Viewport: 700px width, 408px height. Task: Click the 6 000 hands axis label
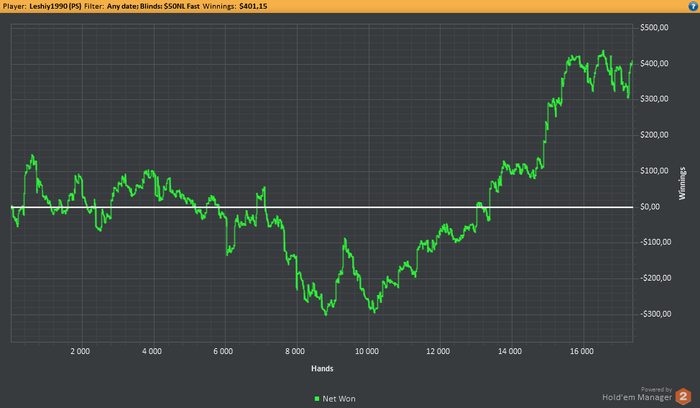(x=223, y=351)
